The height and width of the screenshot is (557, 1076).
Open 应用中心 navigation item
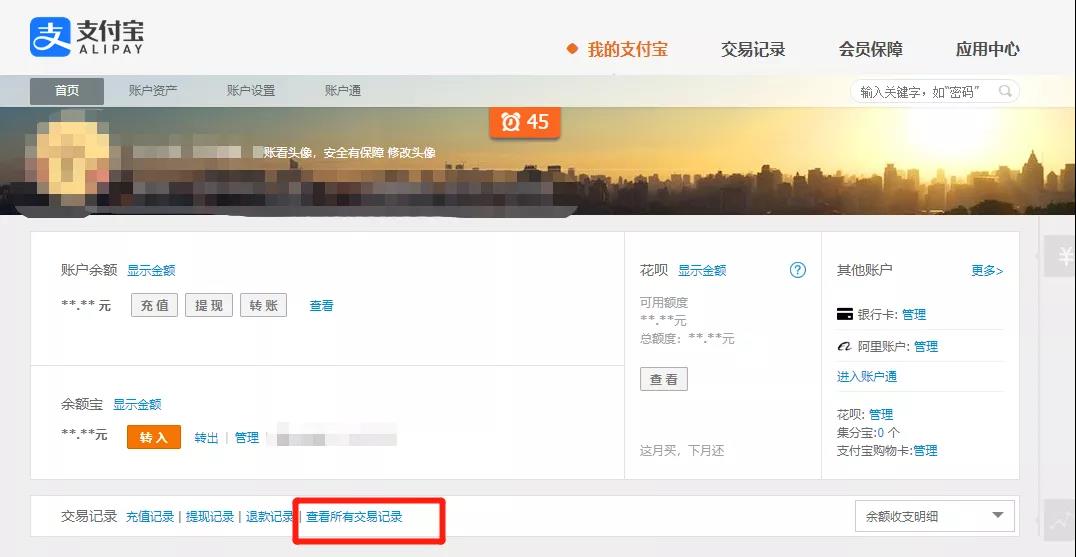pyautogui.click(x=987, y=49)
